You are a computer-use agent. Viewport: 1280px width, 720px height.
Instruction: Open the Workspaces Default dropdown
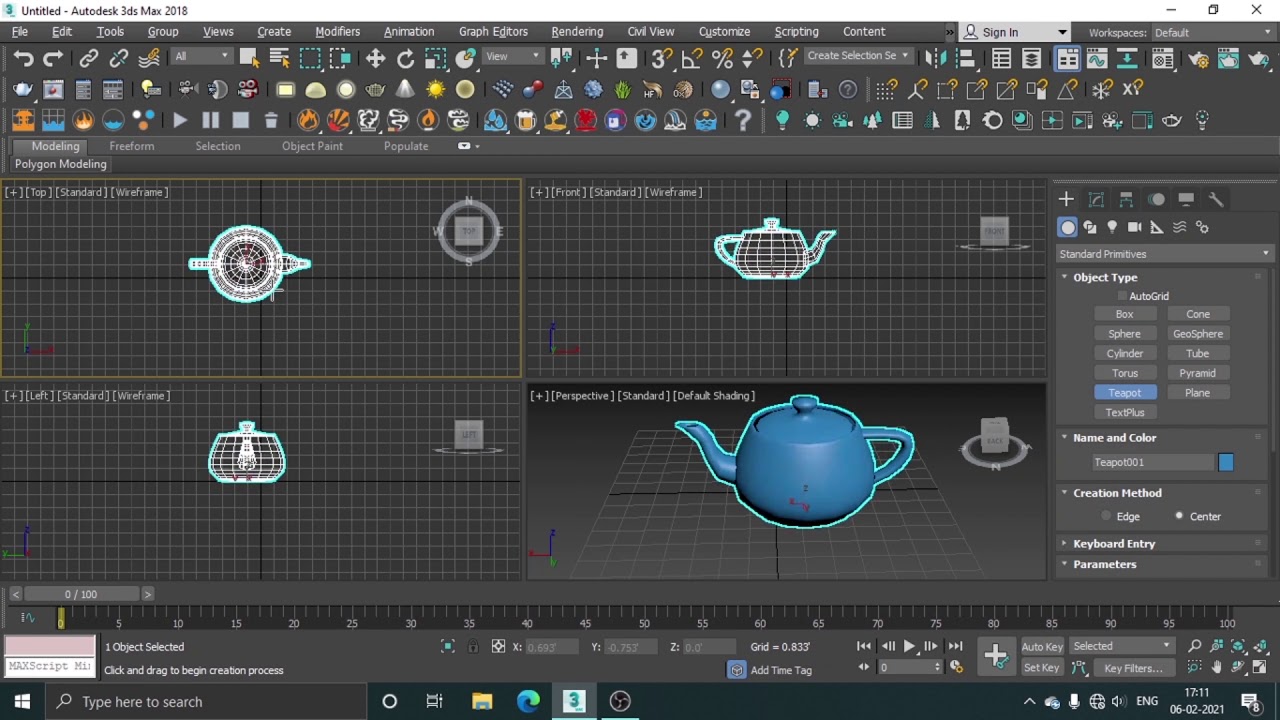coord(1213,33)
